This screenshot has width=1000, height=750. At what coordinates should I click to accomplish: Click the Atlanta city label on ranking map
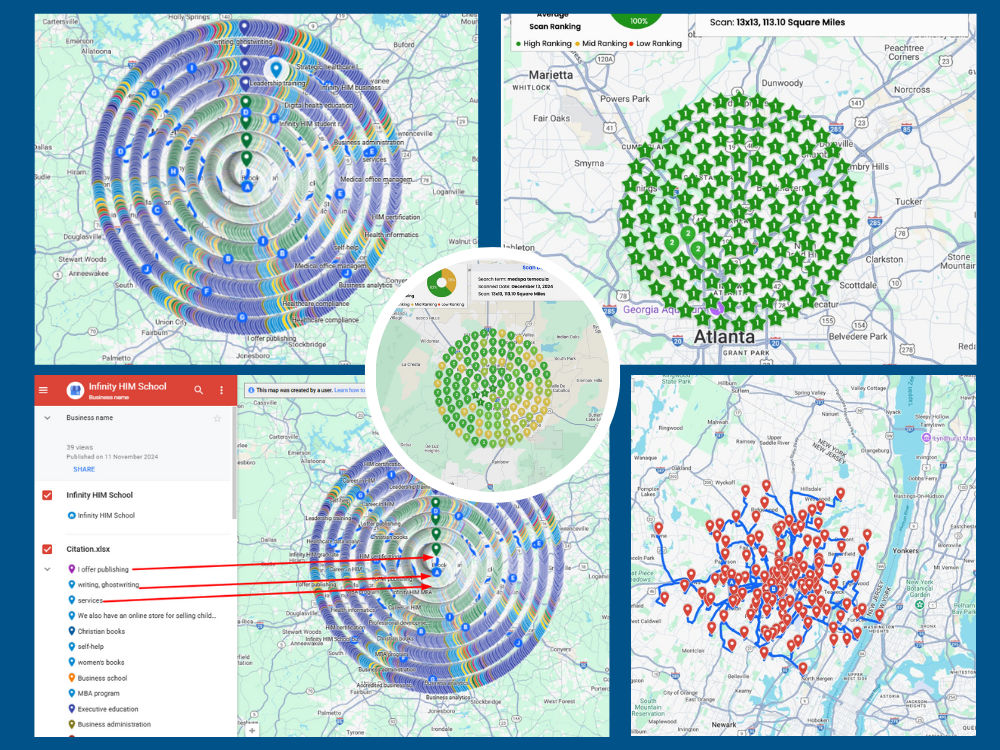(x=724, y=337)
